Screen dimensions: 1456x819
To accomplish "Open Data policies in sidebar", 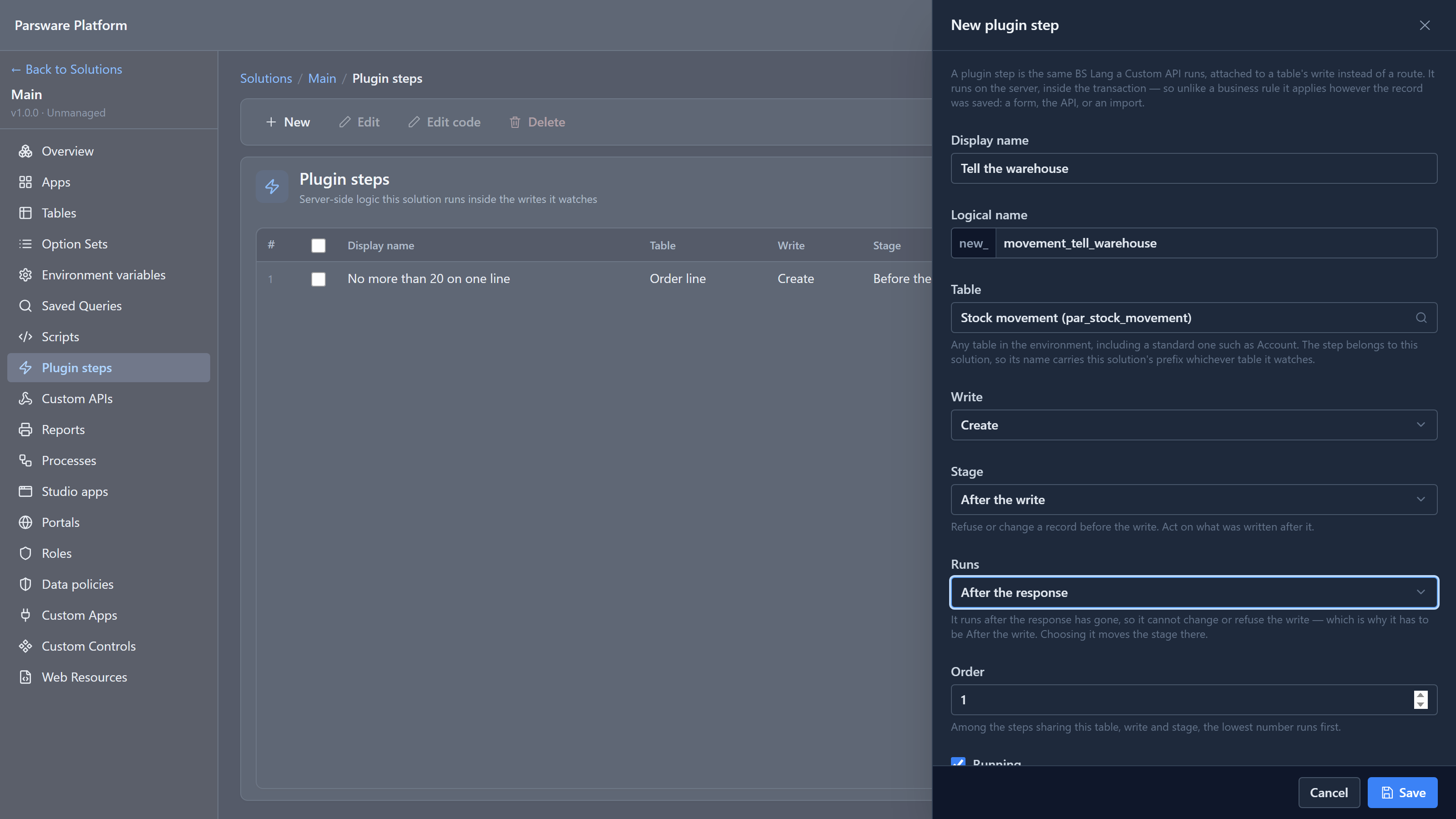I will pos(109,584).
